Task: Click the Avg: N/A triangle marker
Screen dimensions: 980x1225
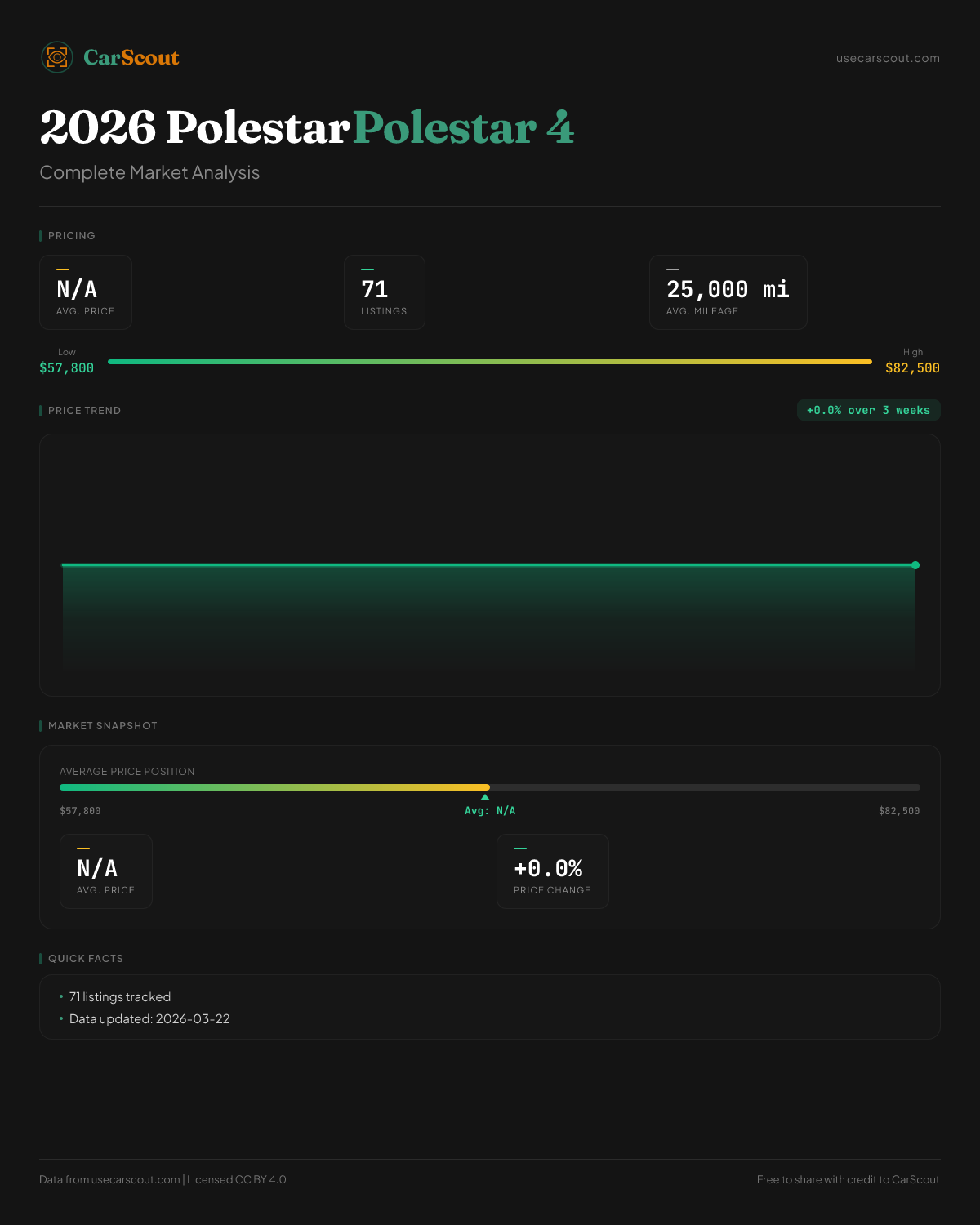Action: [x=485, y=797]
